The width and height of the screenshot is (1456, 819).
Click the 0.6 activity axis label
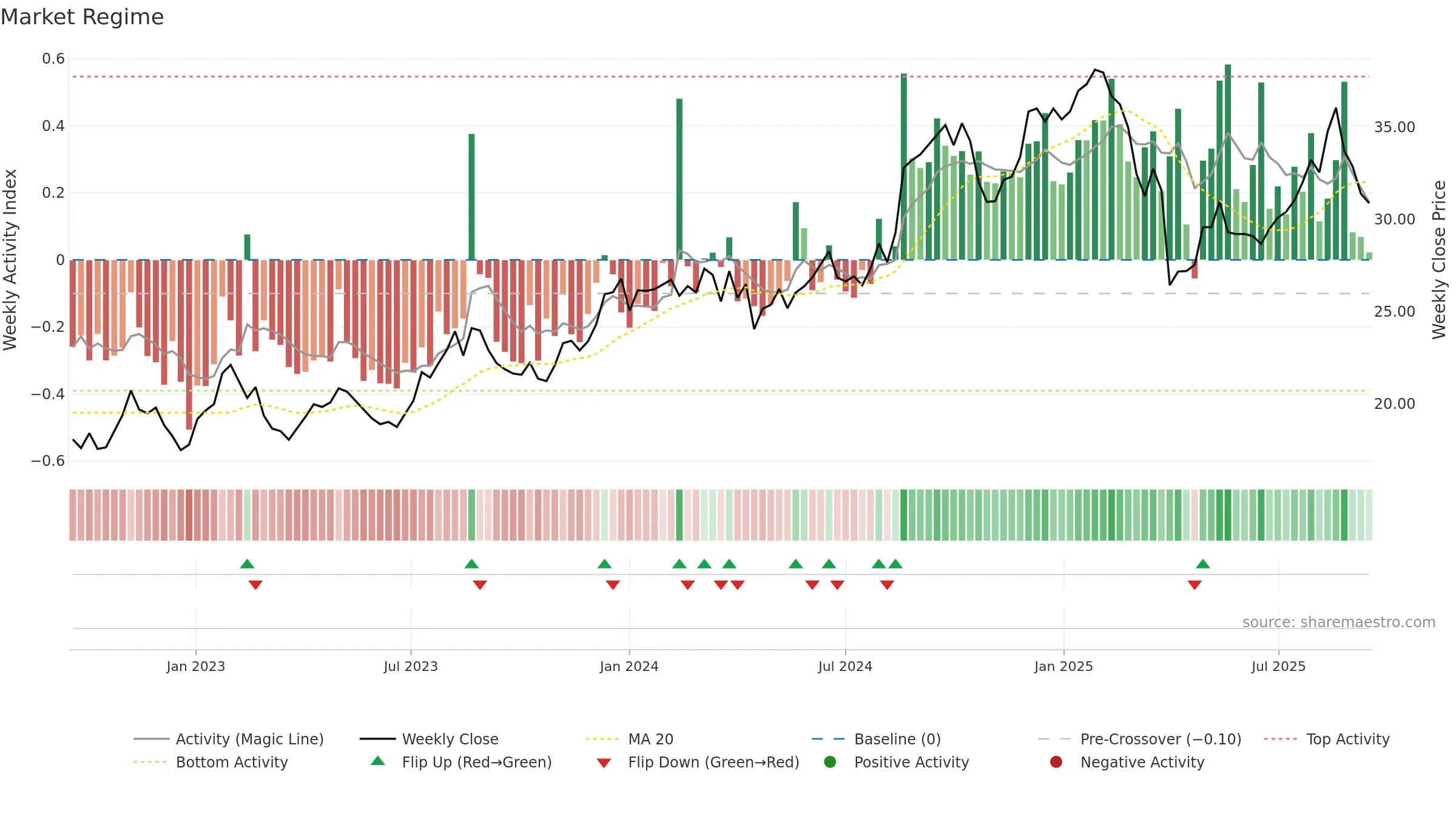coord(53,59)
